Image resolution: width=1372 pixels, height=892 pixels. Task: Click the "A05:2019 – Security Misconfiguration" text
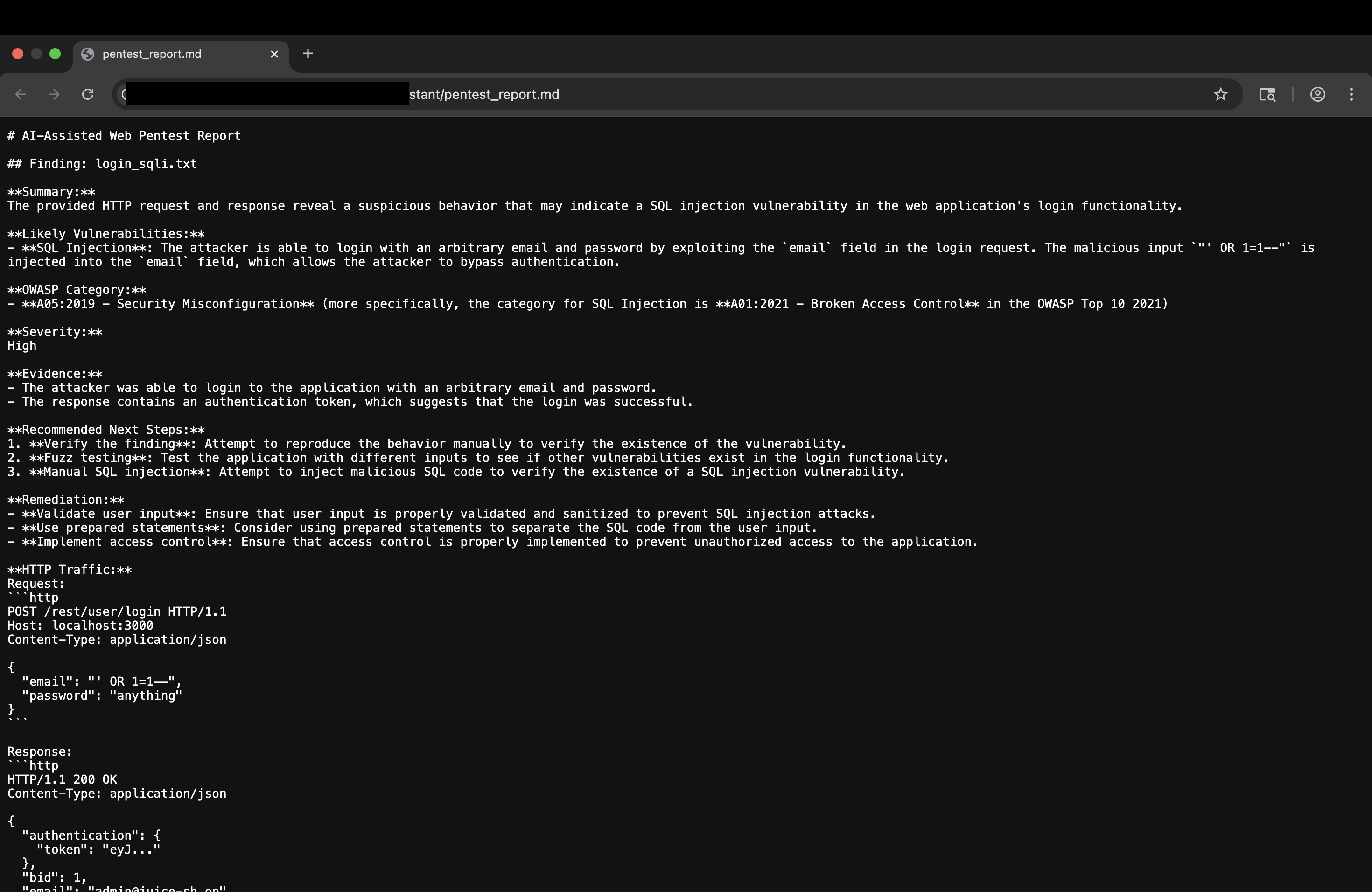pyautogui.click(x=168, y=304)
